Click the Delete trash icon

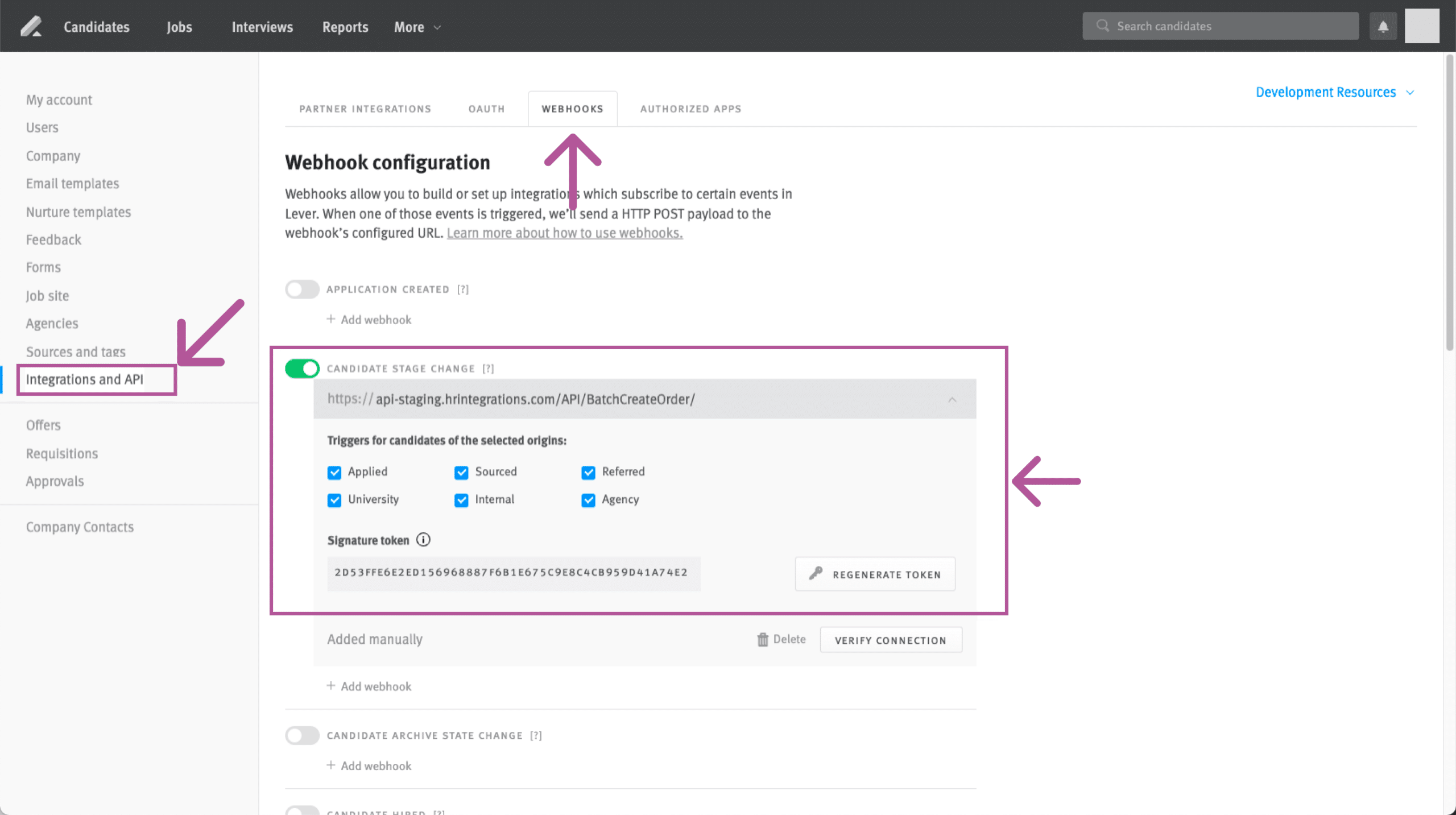tap(763, 640)
